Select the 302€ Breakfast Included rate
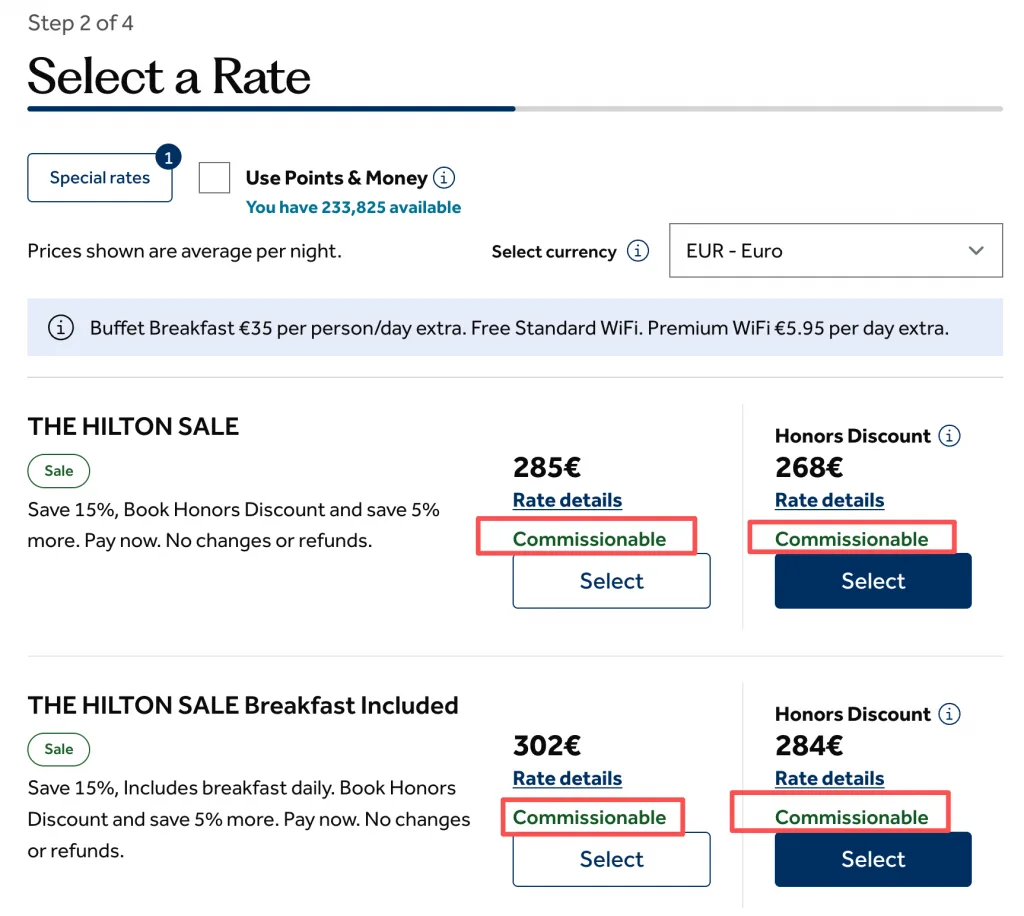Screen dimensions: 1024x916 click(611, 859)
